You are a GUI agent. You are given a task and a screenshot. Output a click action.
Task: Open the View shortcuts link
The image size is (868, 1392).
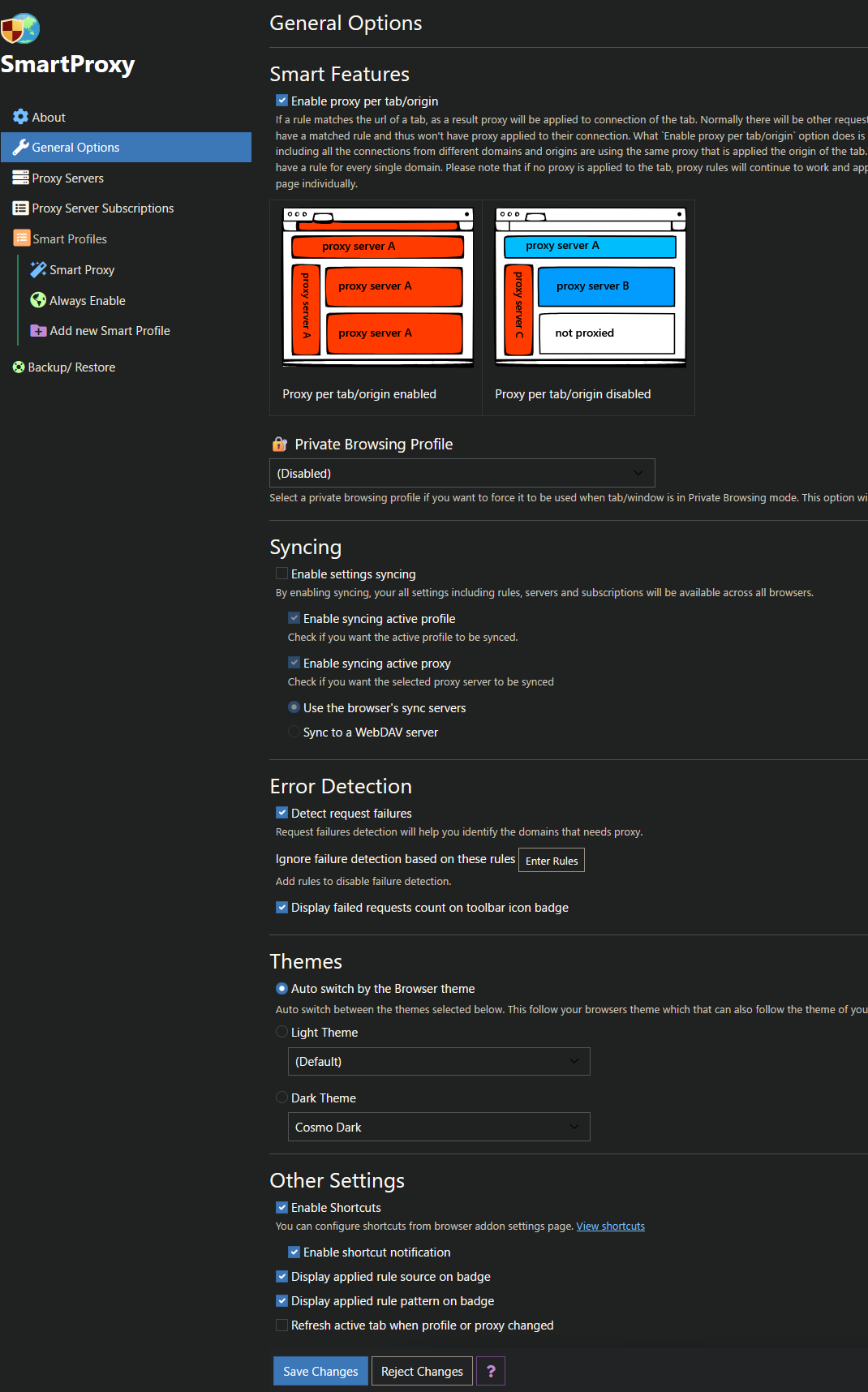[611, 1226]
